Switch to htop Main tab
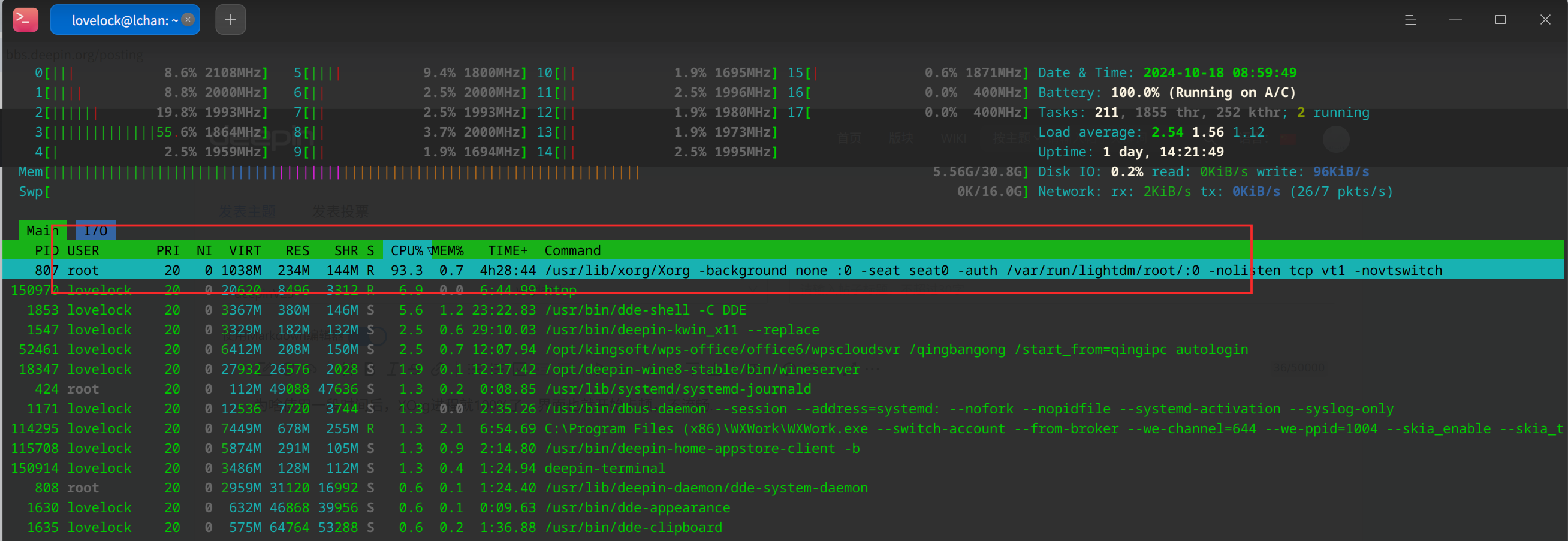This screenshot has height=541, width=1568. pyautogui.click(x=43, y=231)
